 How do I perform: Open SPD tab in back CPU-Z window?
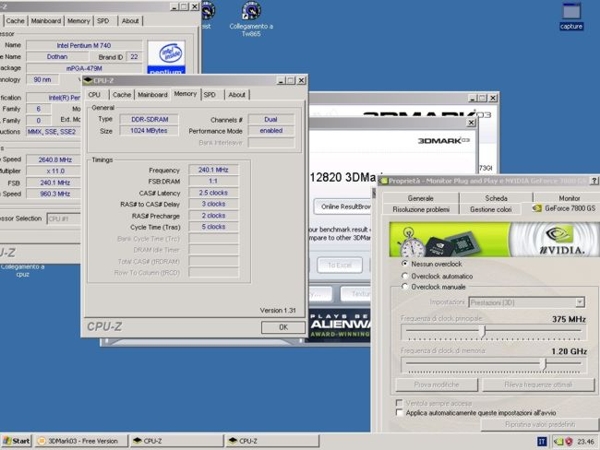pos(103,21)
